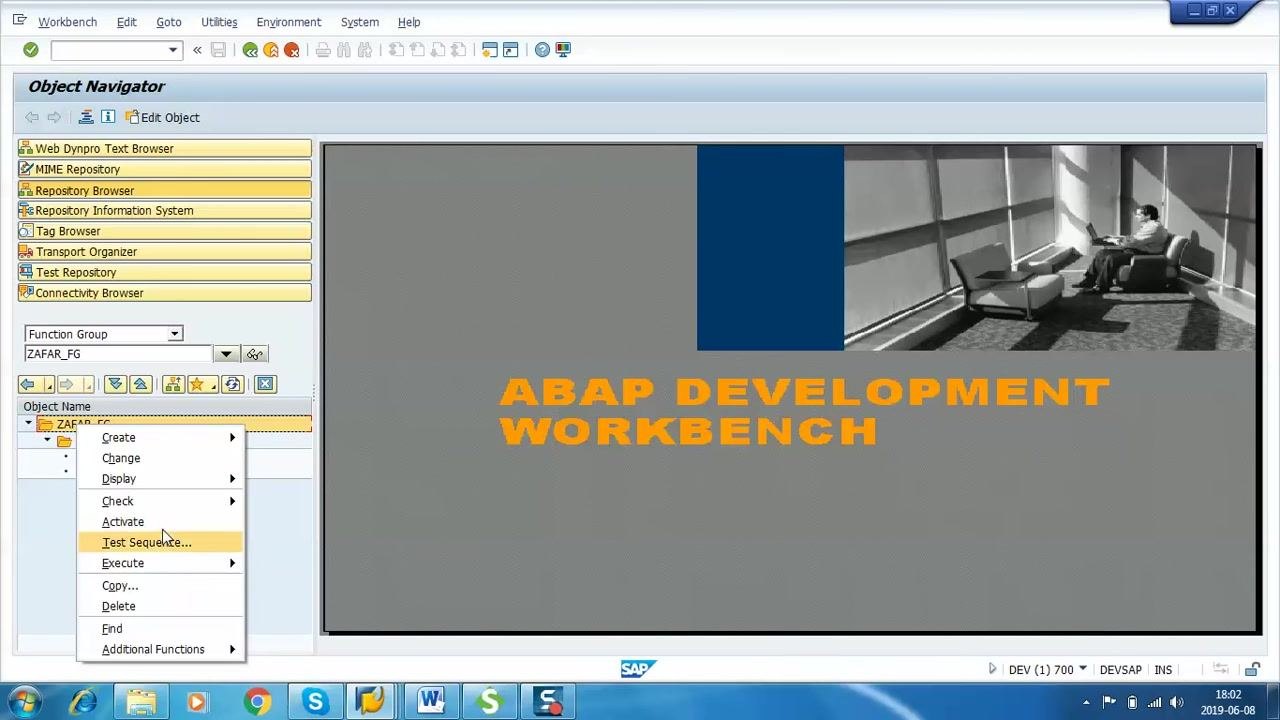Open Google Chrome from the taskbar
Image resolution: width=1280 pixels, height=720 pixels.
point(257,702)
